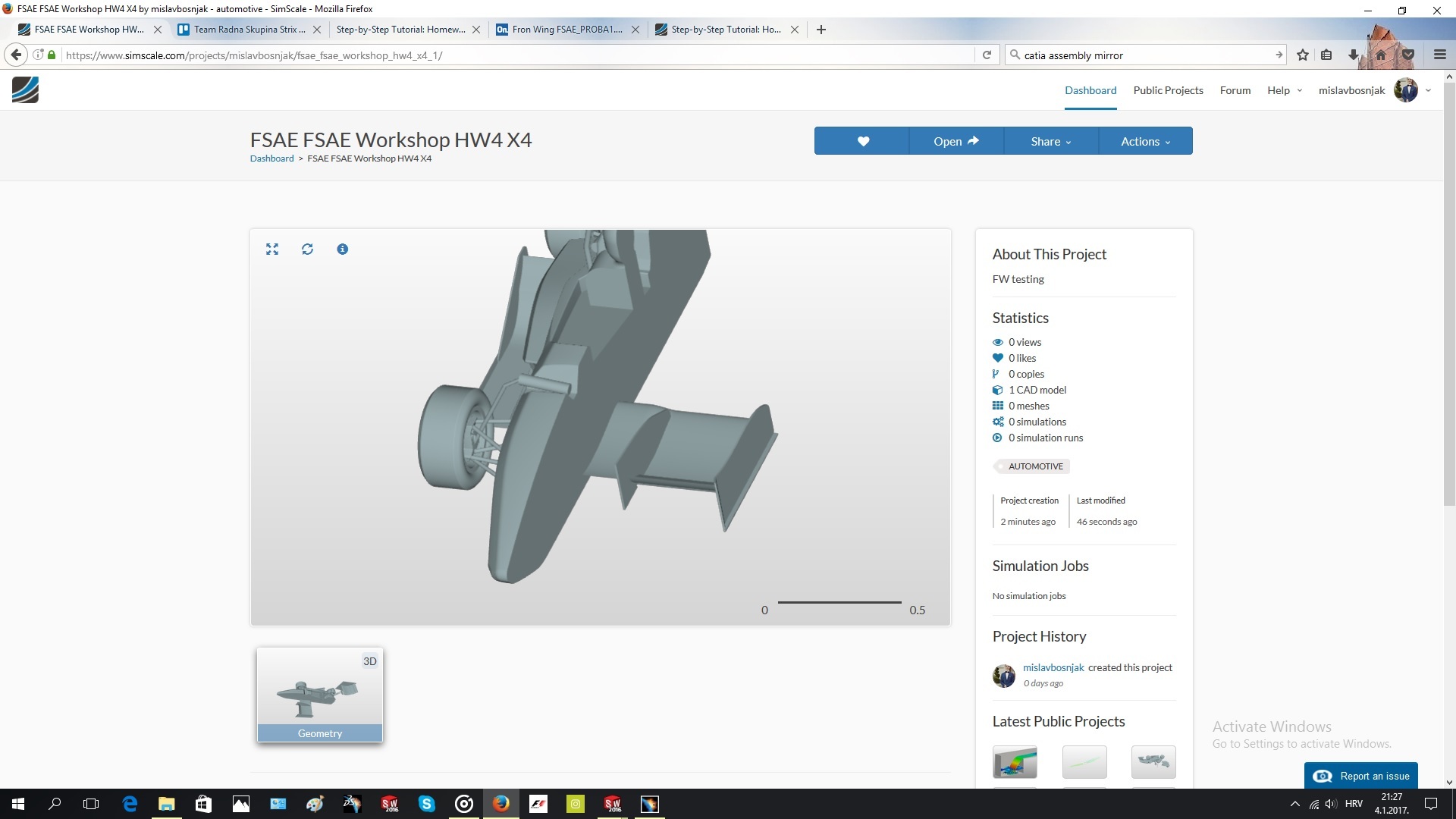Click the Report an issue button
The height and width of the screenshot is (819, 1456).
pyautogui.click(x=1361, y=776)
